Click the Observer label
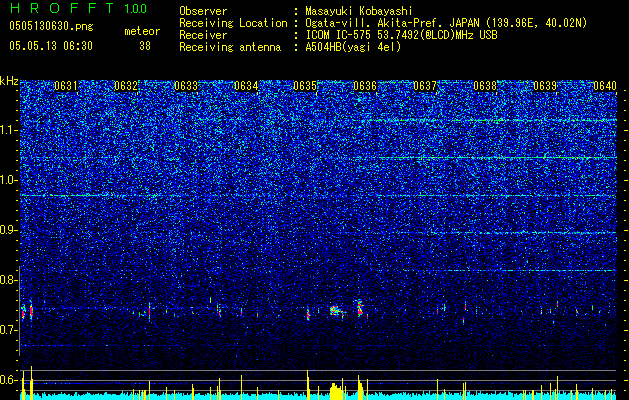 pyautogui.click(x=203, y=11)
